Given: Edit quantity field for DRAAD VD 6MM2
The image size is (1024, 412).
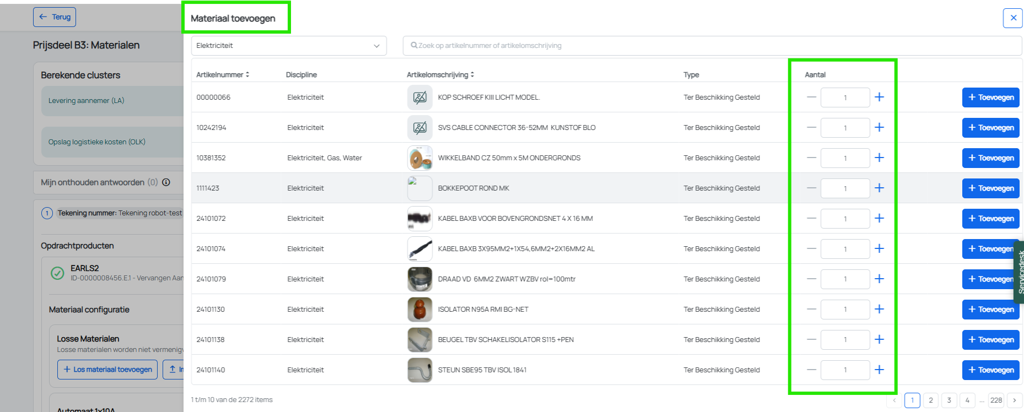Looking at the screenshot, I should 845,279.
